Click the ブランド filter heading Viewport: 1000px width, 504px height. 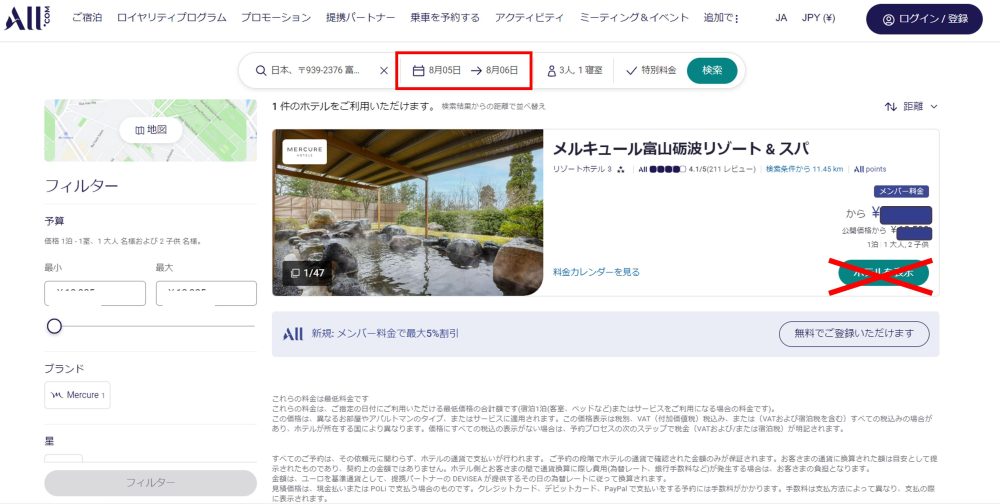click(x=64, y=369)
